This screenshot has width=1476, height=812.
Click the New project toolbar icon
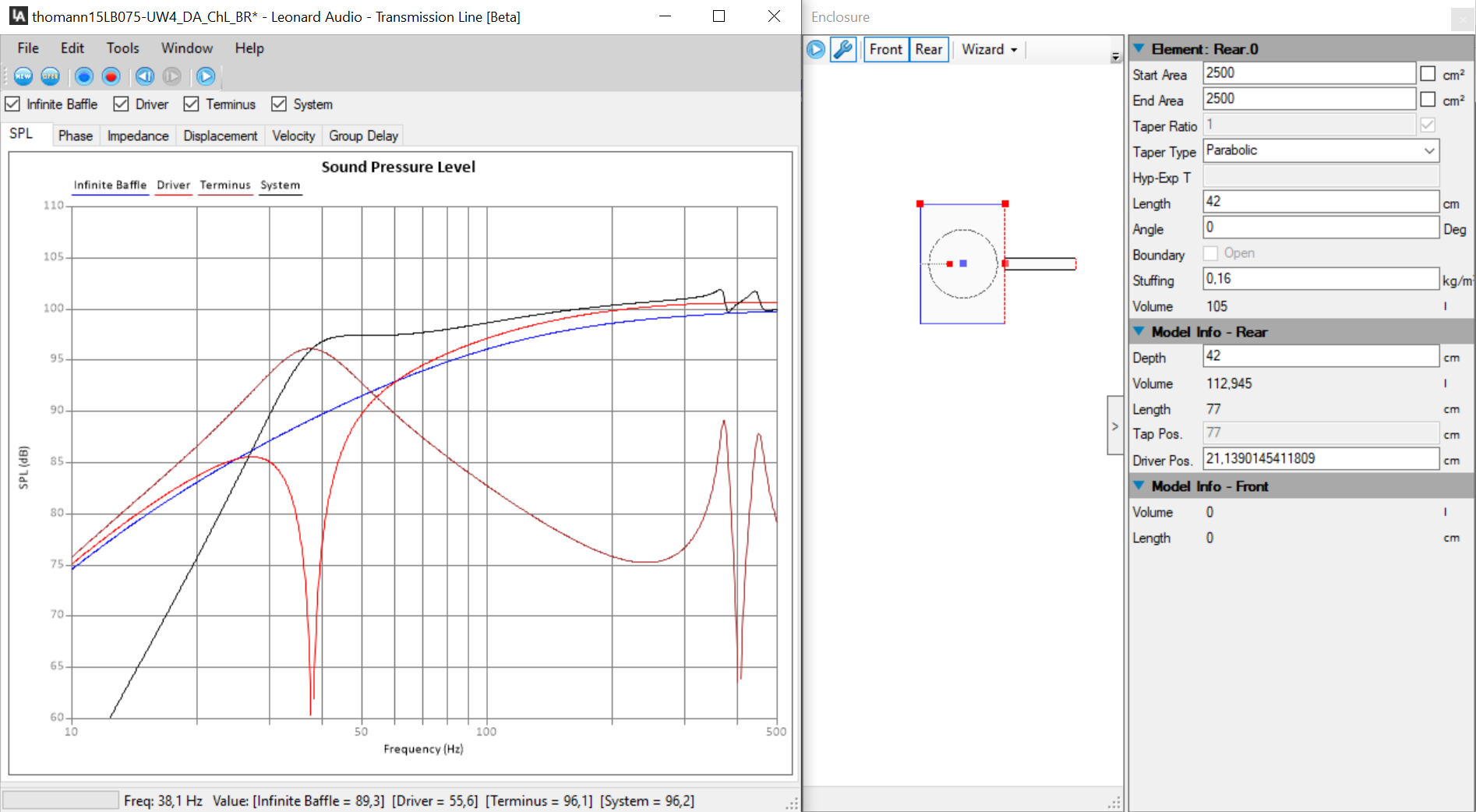23,76
